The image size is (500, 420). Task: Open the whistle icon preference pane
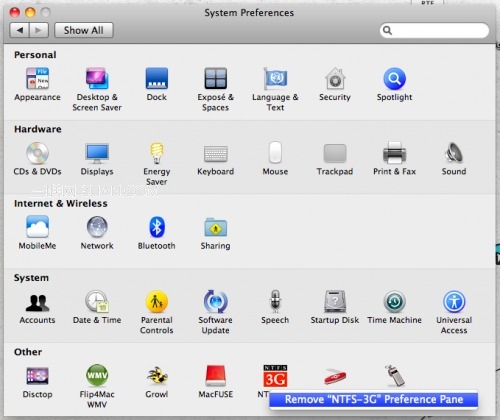tap(395, 376)
